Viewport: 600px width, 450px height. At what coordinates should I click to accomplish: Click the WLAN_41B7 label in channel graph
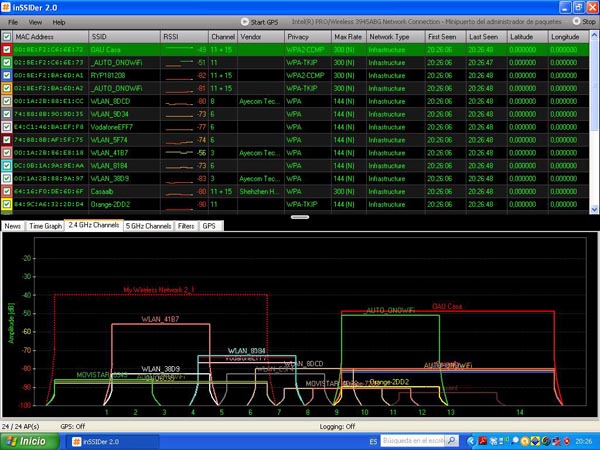(160, 319)
